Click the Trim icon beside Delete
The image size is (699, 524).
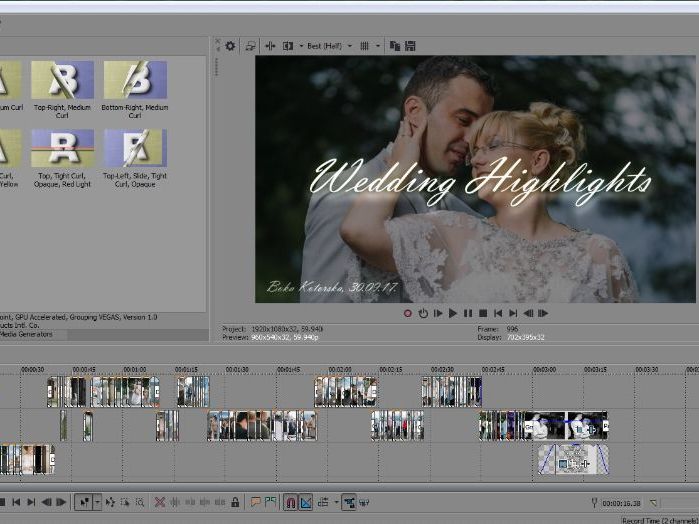pos(175,503)
